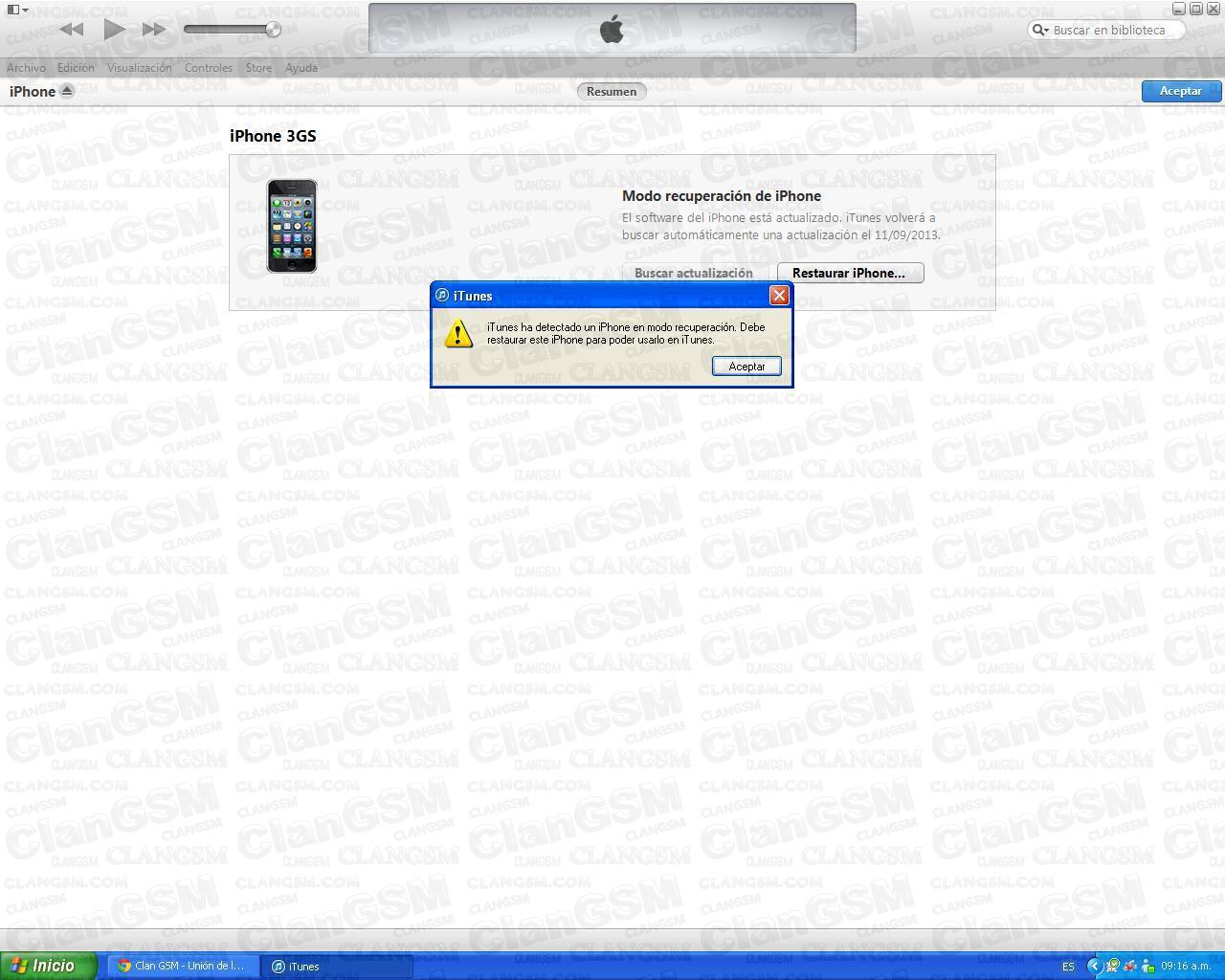Click the iPhone 3GS heading
The height and width of the screenshot is (980, 1225).
coord(273,136)
